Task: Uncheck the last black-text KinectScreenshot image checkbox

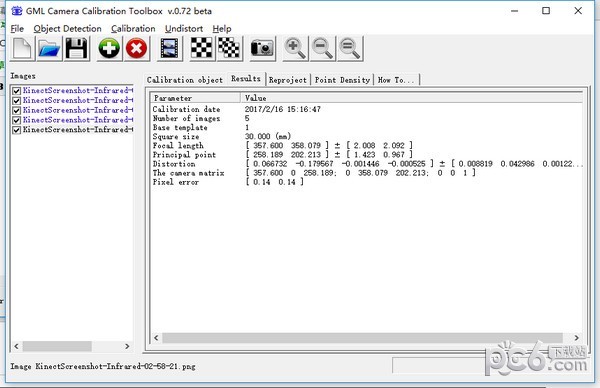Action: [16, 130]
